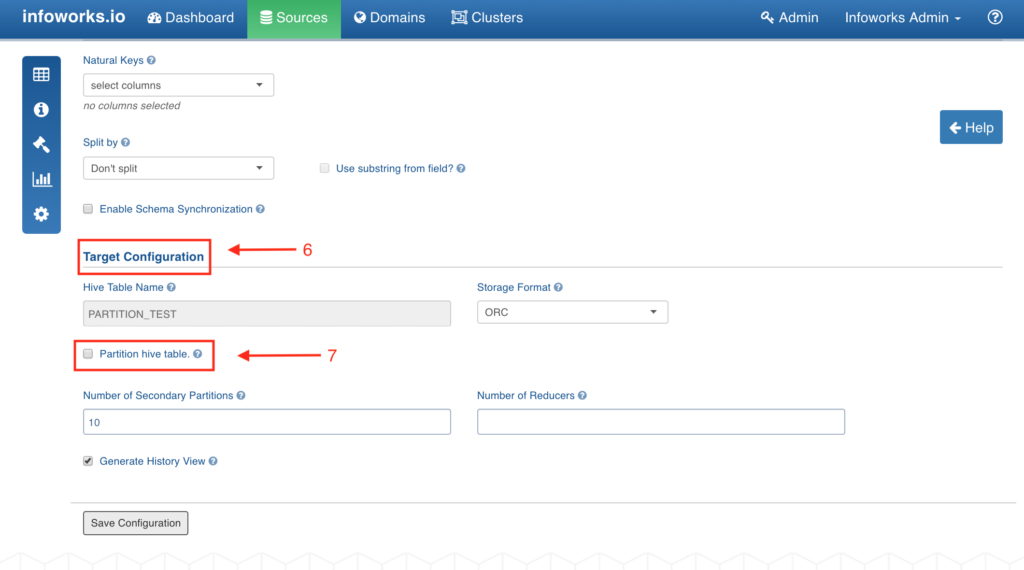Open the info icon in sidebar
Viewport: 1024px width, 570px height.
[41, 110]
